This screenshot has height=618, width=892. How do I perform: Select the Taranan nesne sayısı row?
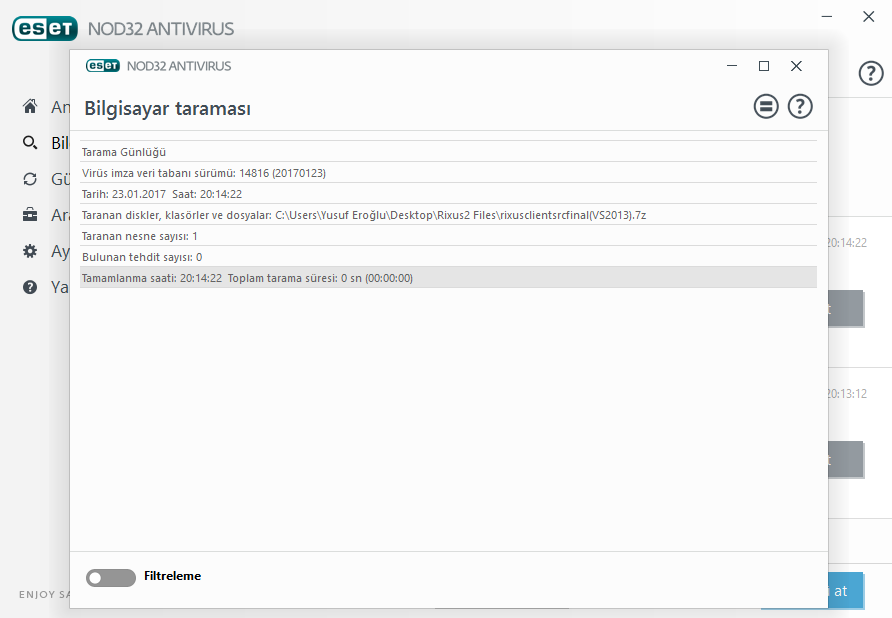448,236
